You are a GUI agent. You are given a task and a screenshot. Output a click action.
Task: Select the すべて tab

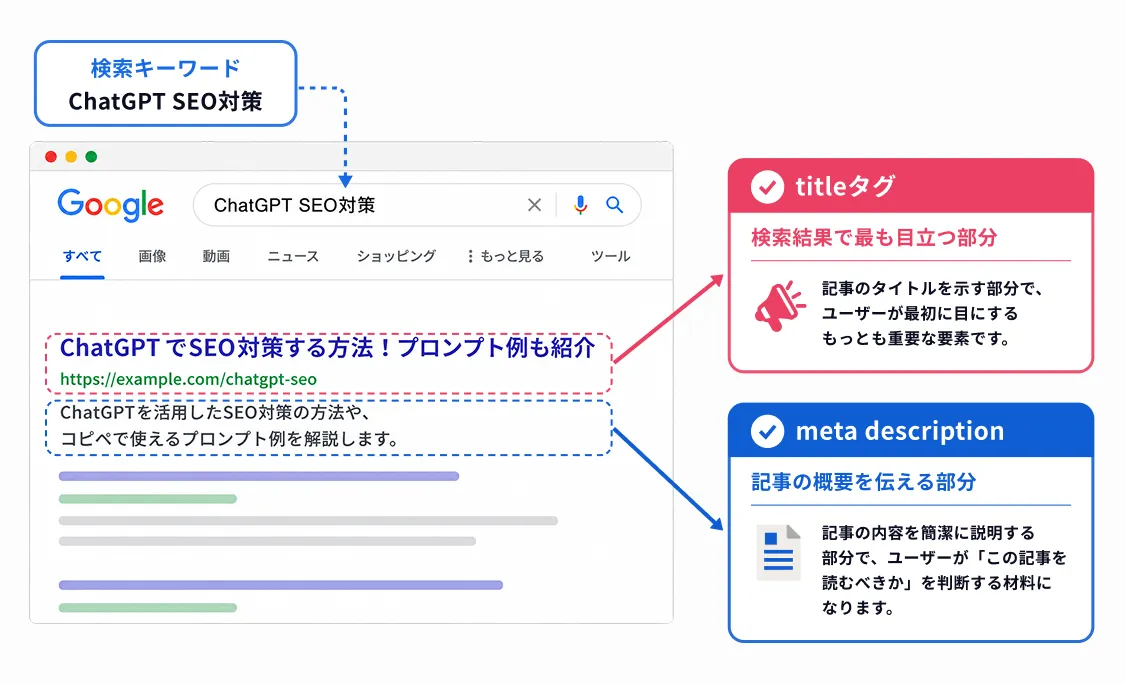tap(83, 256)
